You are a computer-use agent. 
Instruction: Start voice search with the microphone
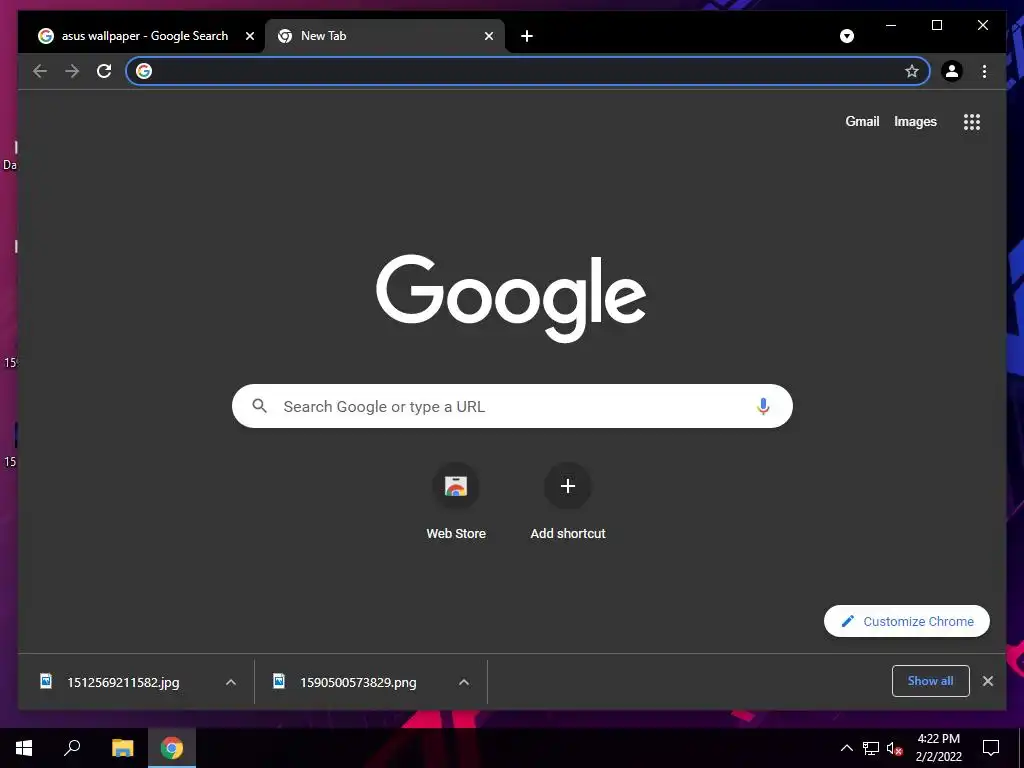[763, 406]
